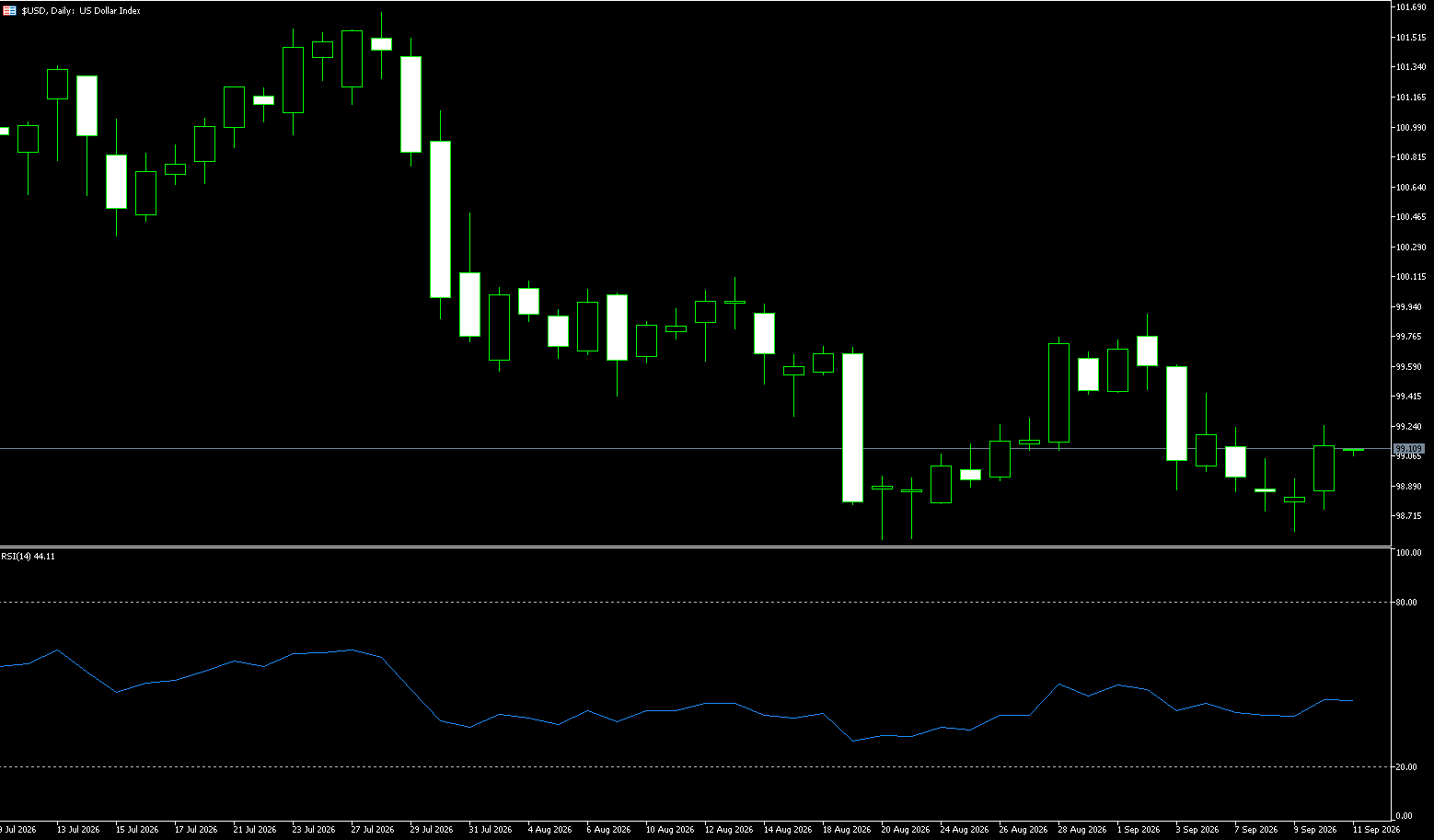Select the RSI 20.00 dashed level line
This screenshot has height=840, width=1434.
pos(695,767)
